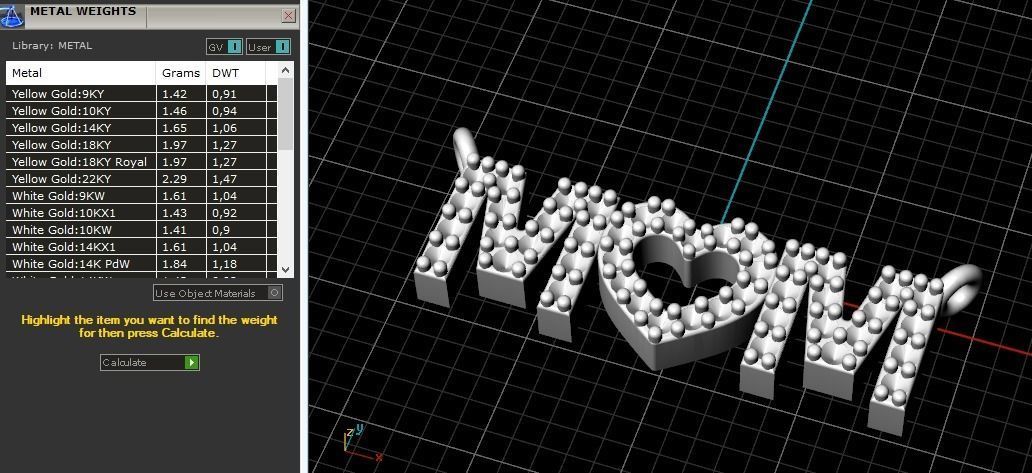Select White Gold:10KX1 row
The image size is (1032, 473).
click(142, 213)
